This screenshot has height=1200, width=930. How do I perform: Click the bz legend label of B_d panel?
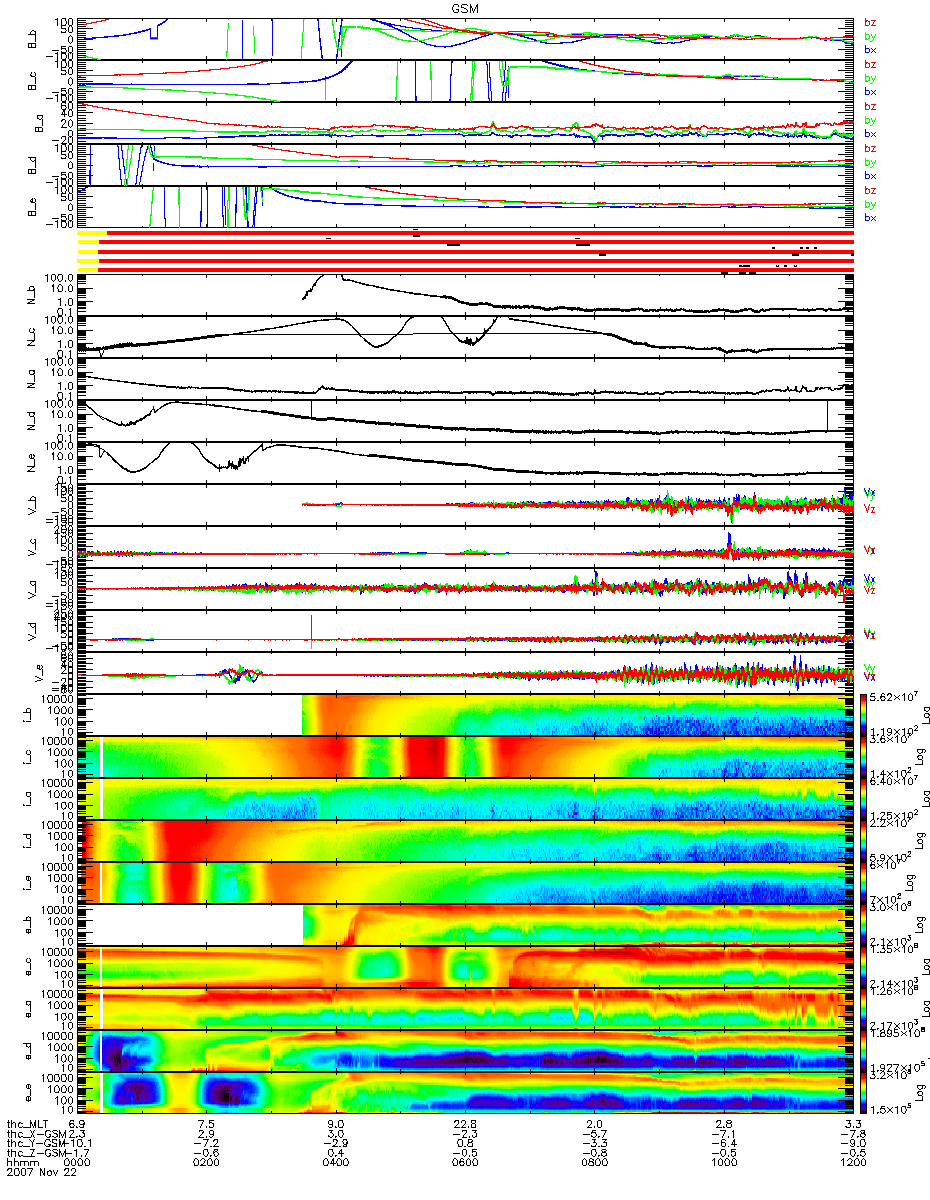coord(870,148)
